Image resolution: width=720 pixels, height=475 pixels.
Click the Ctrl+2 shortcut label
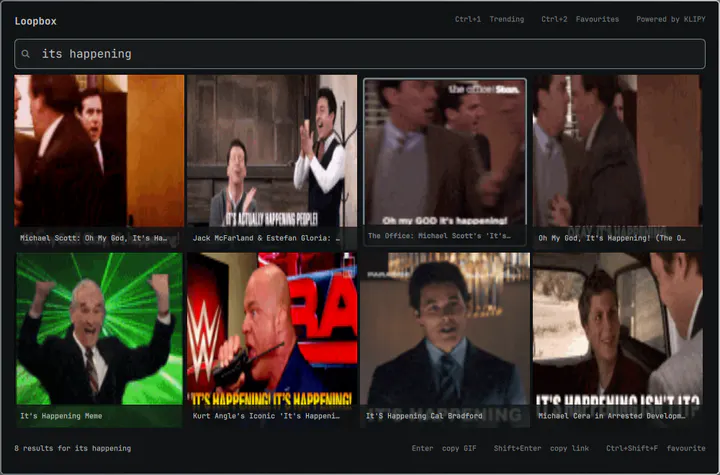coord(554,19)
